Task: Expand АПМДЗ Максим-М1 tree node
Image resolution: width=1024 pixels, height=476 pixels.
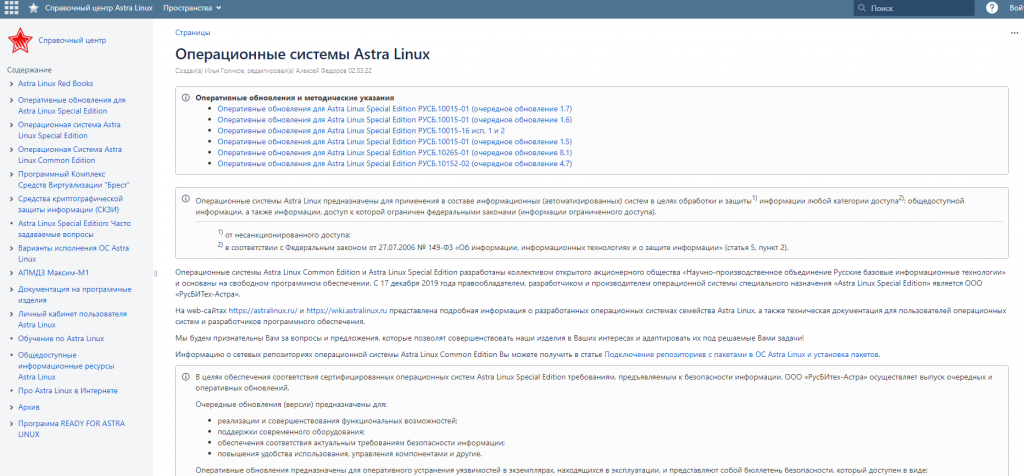Action: click(x=11, y=272)
